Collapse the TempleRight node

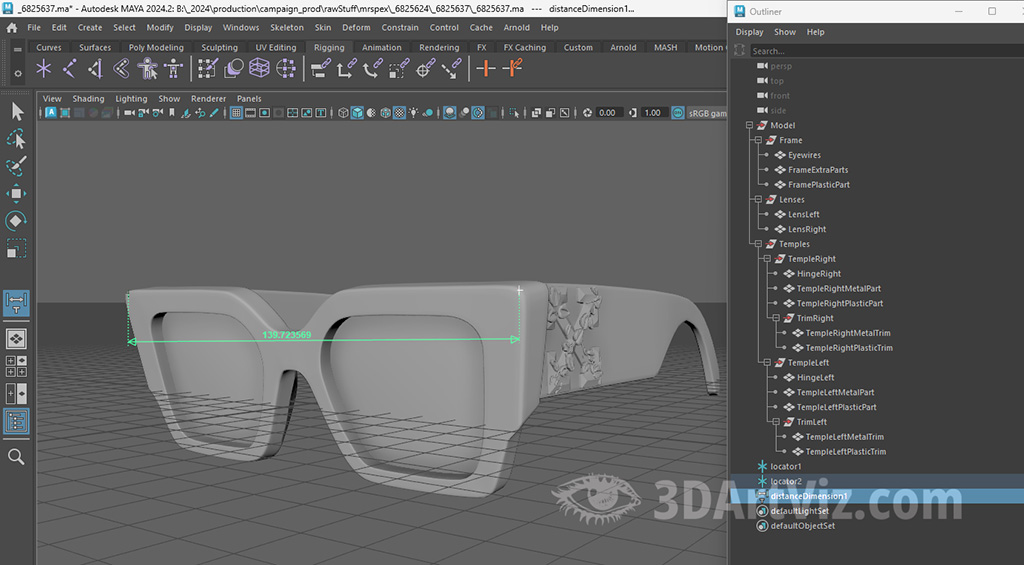point(766,259)
